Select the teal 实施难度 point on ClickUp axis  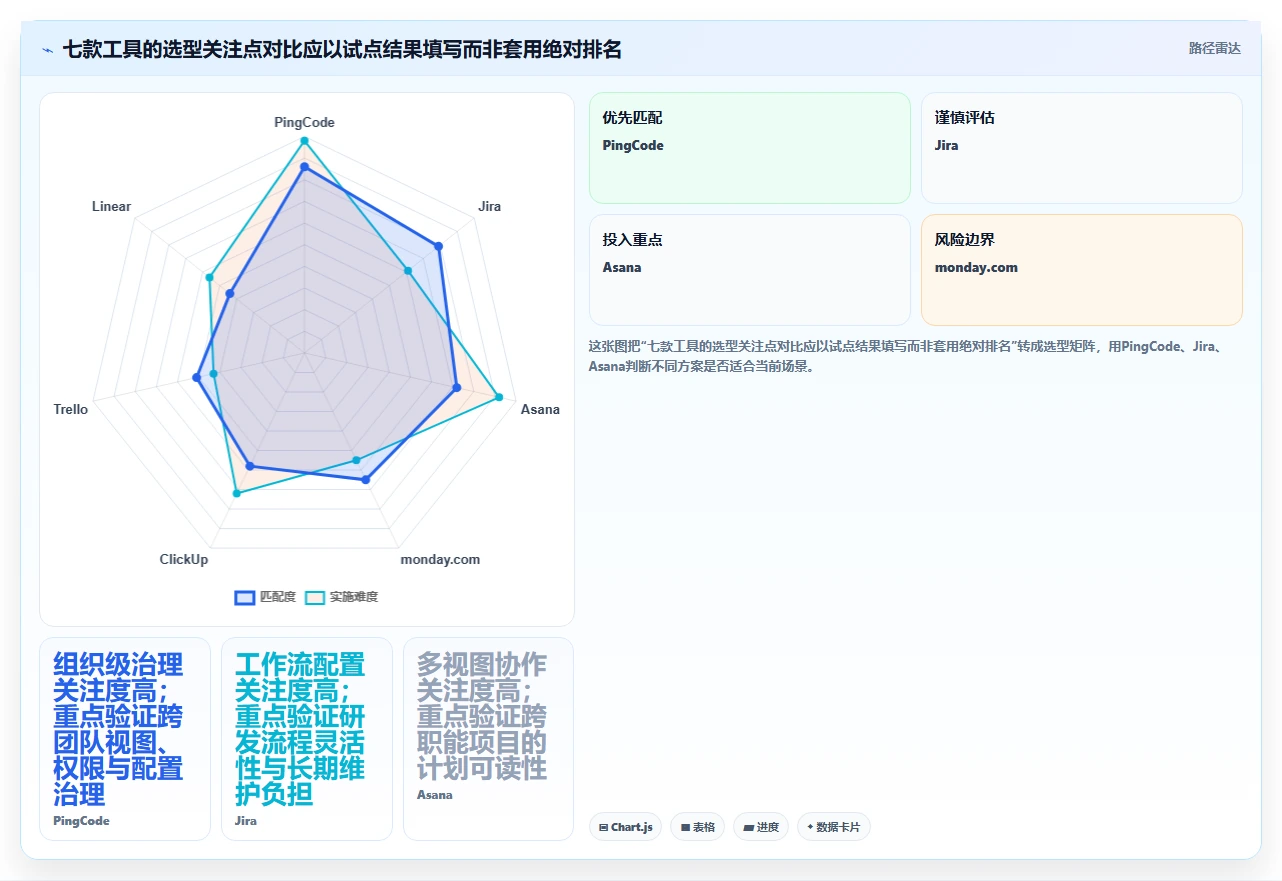(x=237, y=493)
